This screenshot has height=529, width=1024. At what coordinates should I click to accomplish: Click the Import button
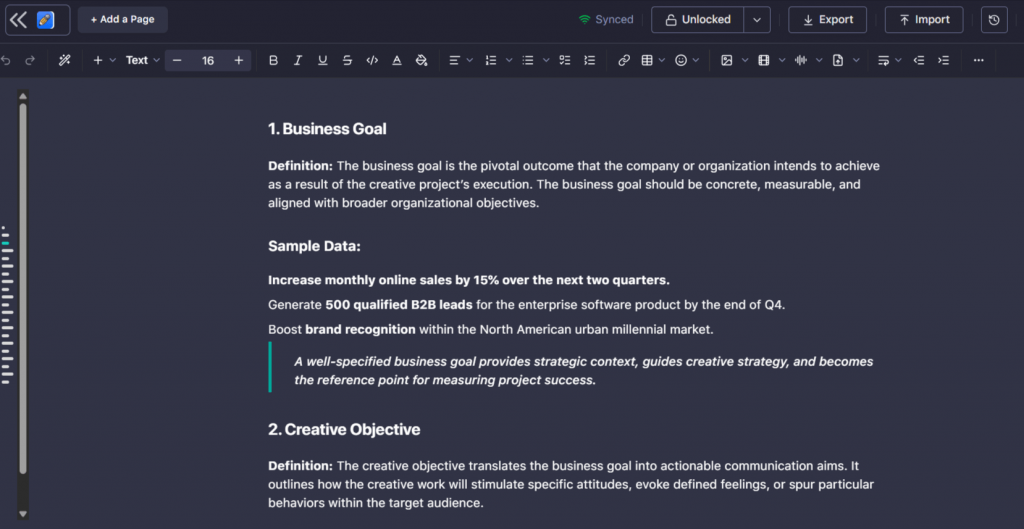coord(924,20)
